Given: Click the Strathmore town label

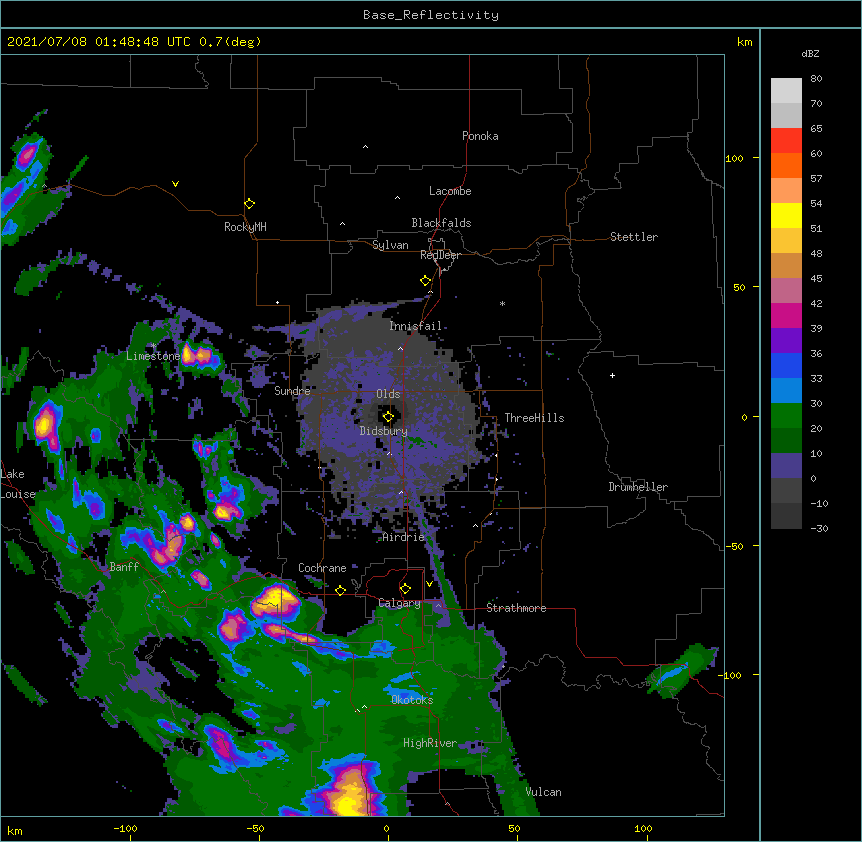Looking at the screenshot, I should [x=516, y=608].
